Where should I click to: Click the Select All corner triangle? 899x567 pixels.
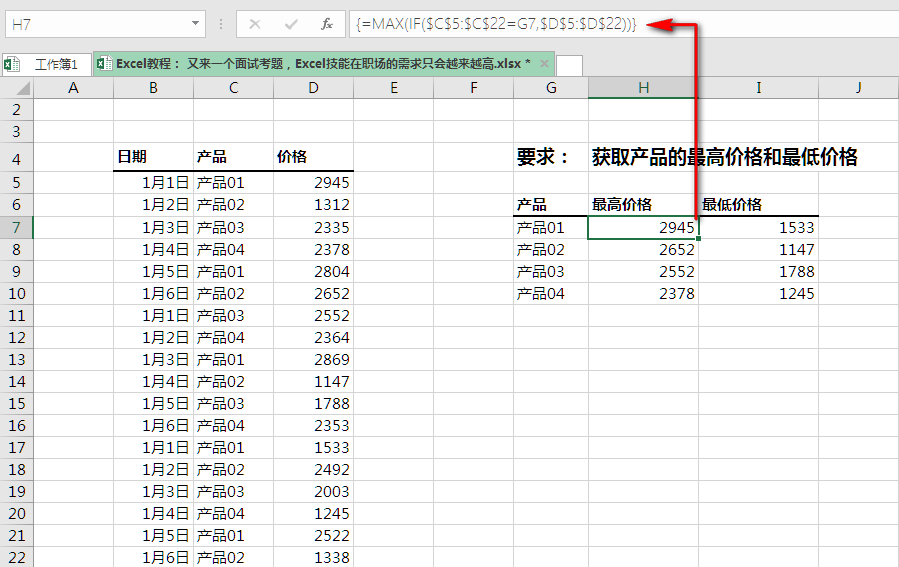pyautogui.click(x=22, y=88)
